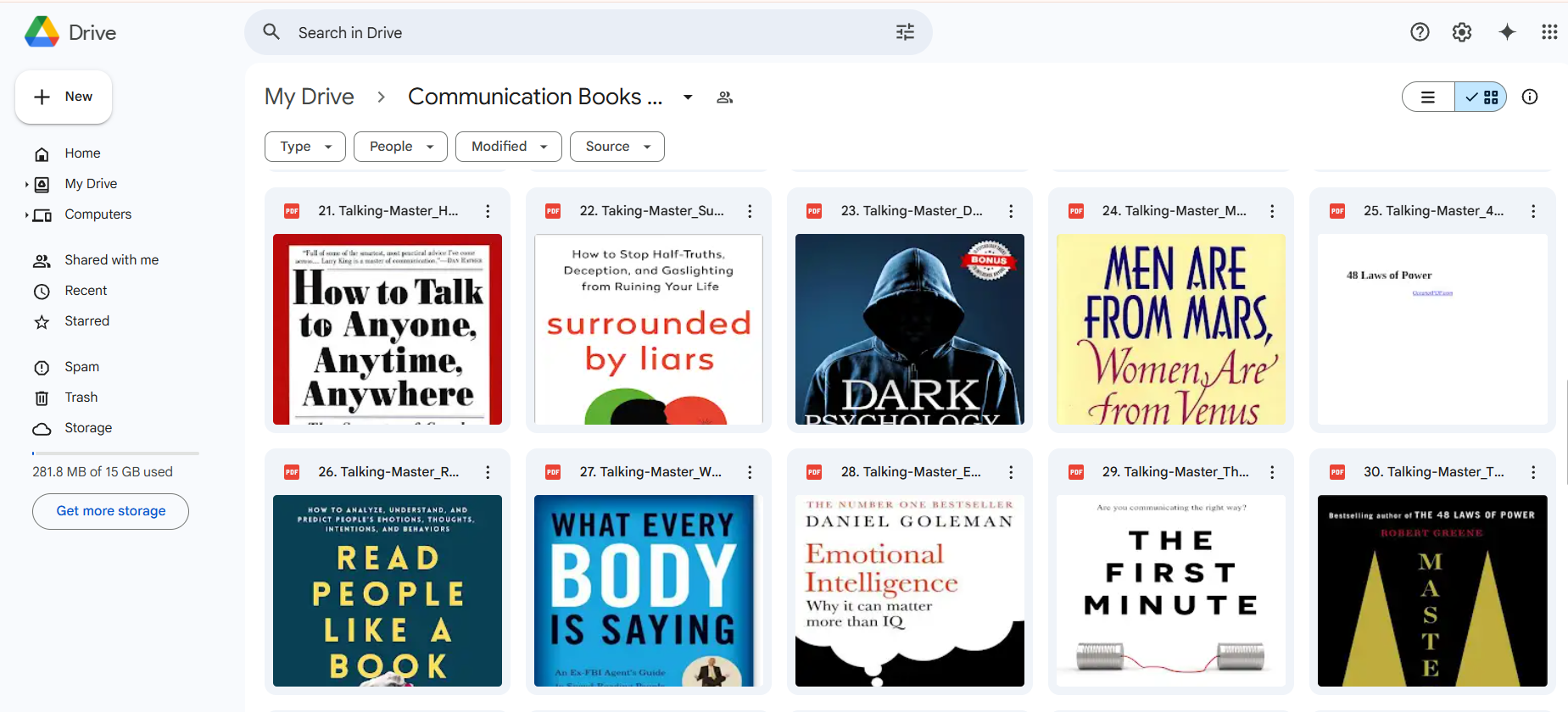
Task: Open more actions for 28. Talking-Master_E file
Action: 1011,472
